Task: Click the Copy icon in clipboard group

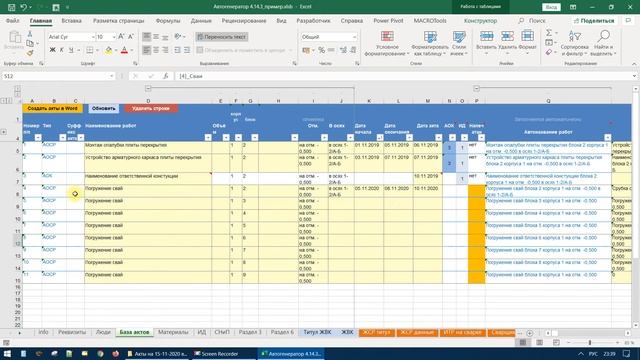Action: (30, 43)
